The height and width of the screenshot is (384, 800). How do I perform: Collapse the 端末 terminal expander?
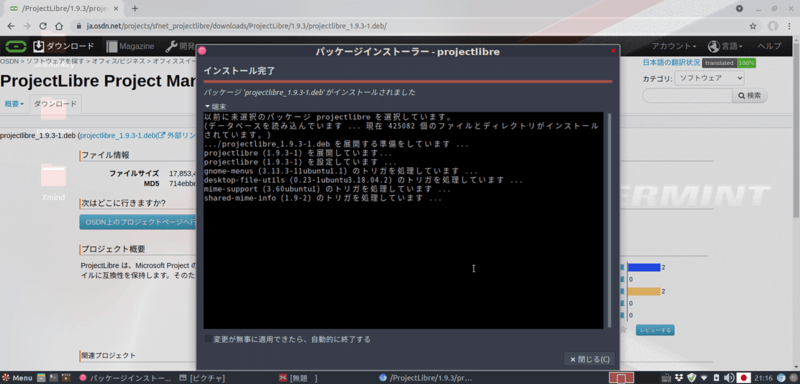pos(215,106)
